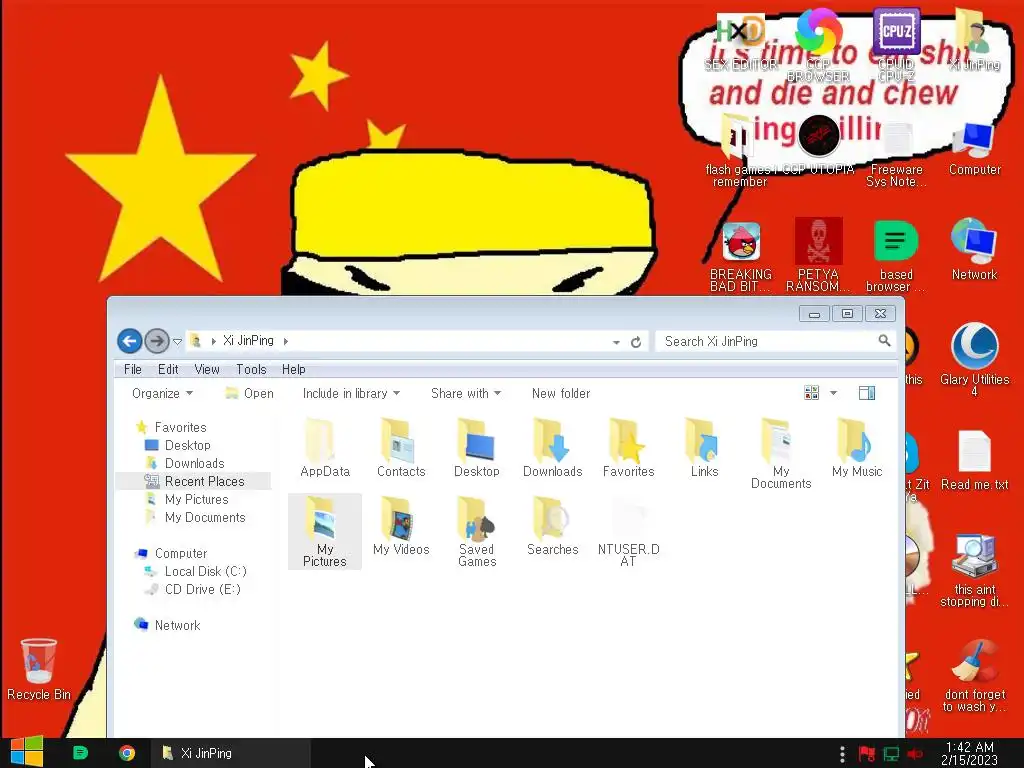
Task: Click the Xi JinPing taskbar button
Action: coord(231,753)
